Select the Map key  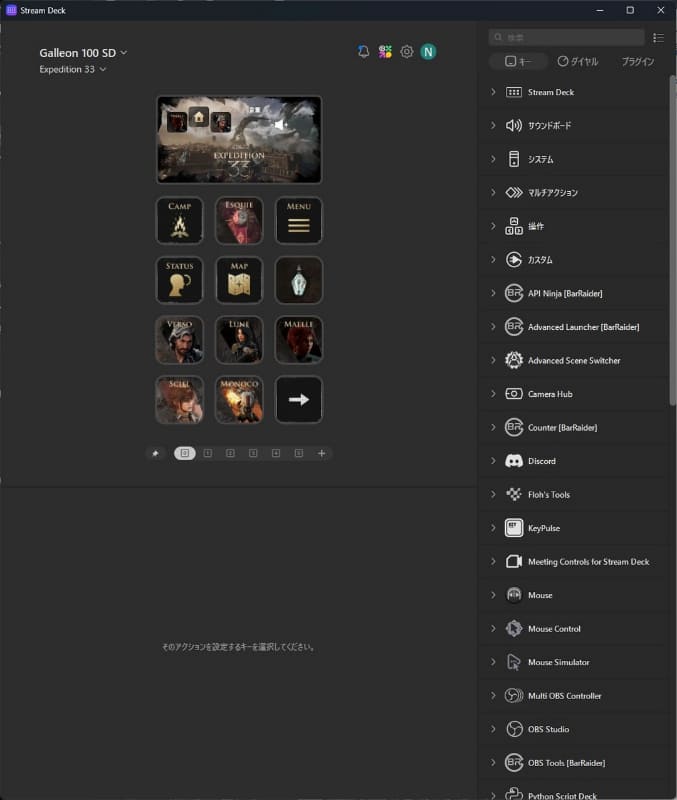239,280
